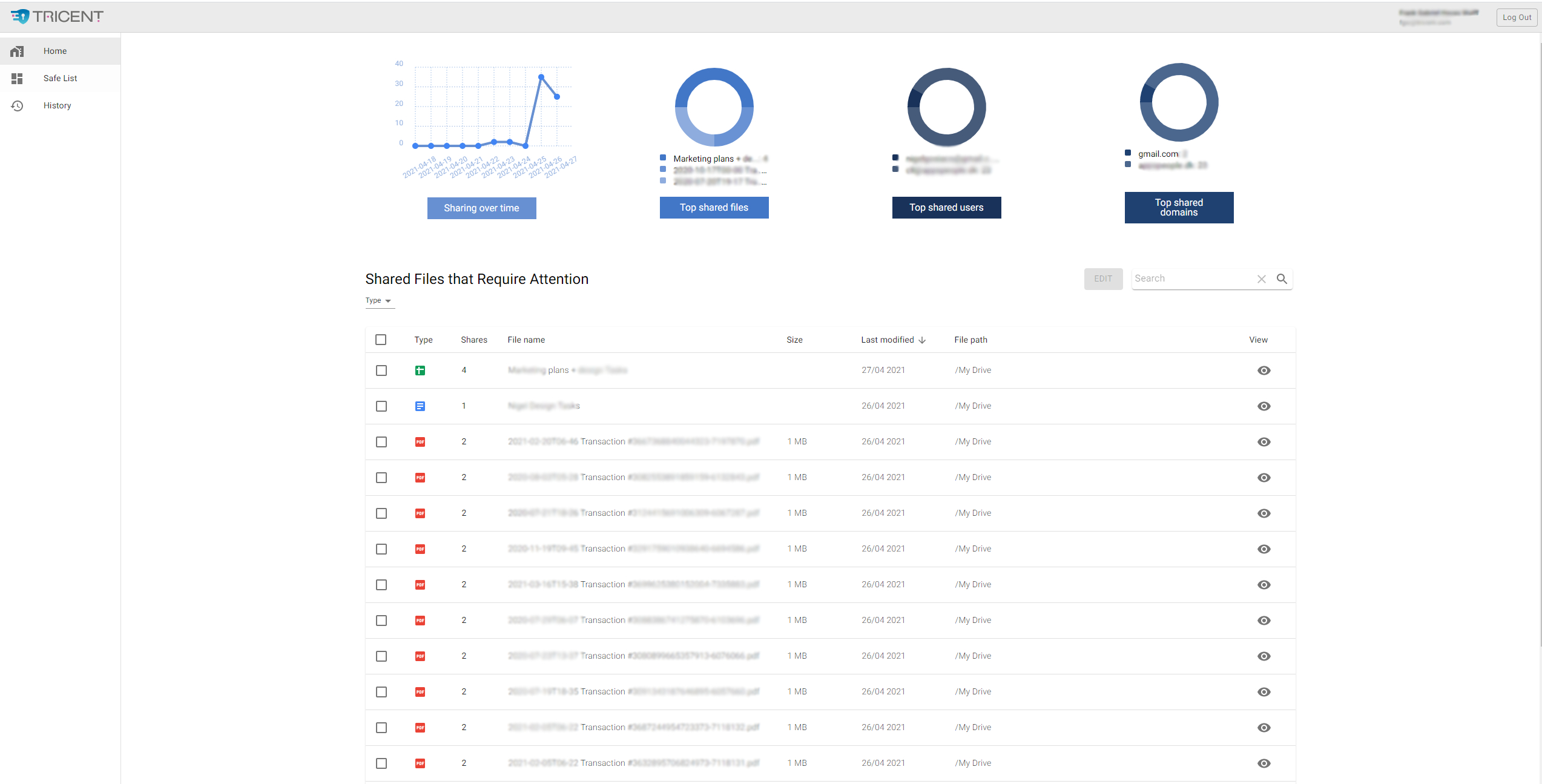Click the Top shared files button
The height and width of the screenshot is (784, 1542).
click(714, 208)
